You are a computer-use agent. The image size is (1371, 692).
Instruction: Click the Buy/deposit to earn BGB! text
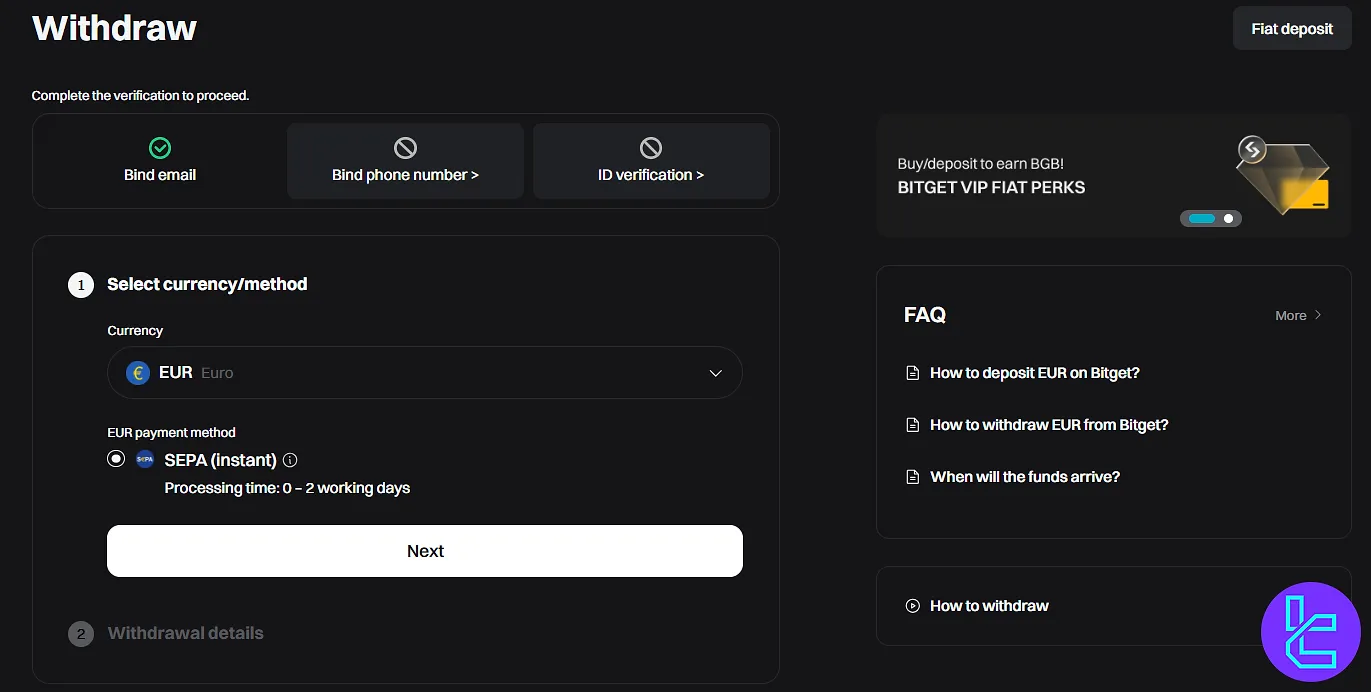coord(981,164)
